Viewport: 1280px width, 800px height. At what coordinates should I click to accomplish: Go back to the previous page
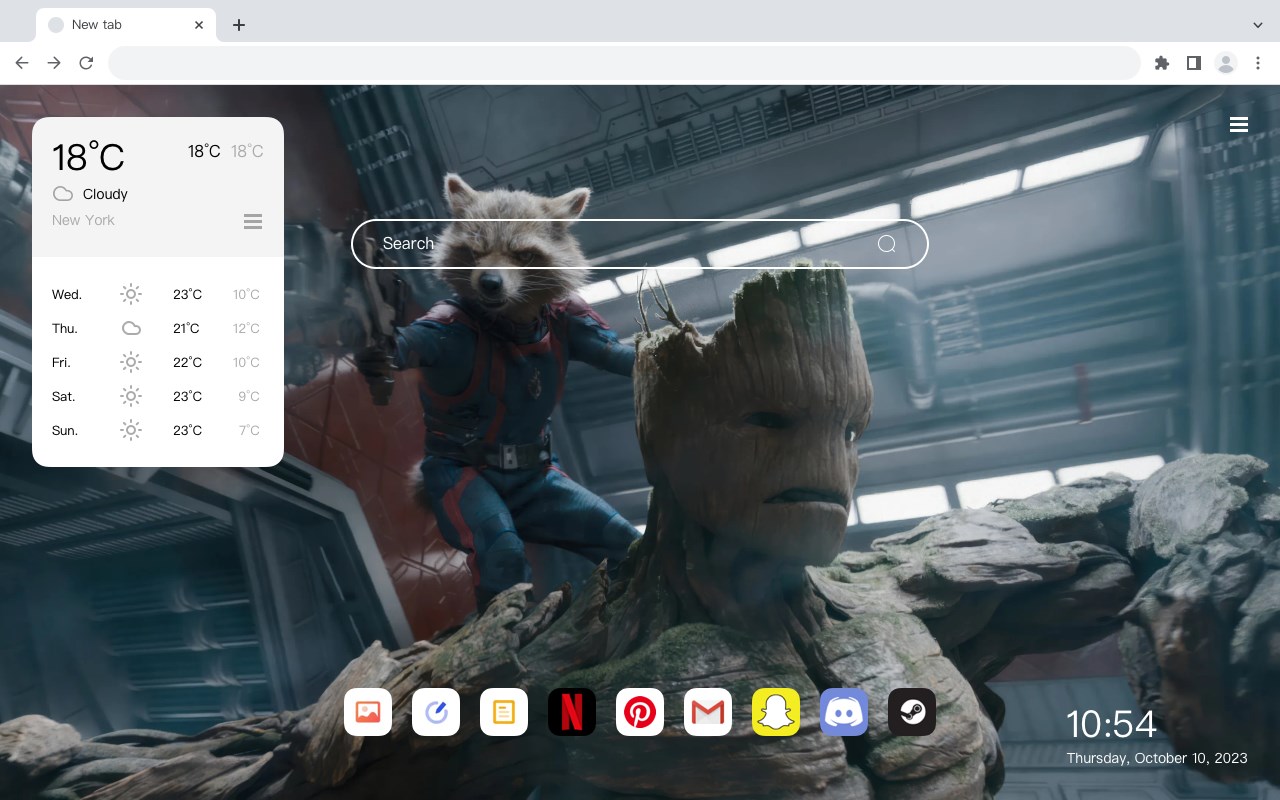pos(22,63)
